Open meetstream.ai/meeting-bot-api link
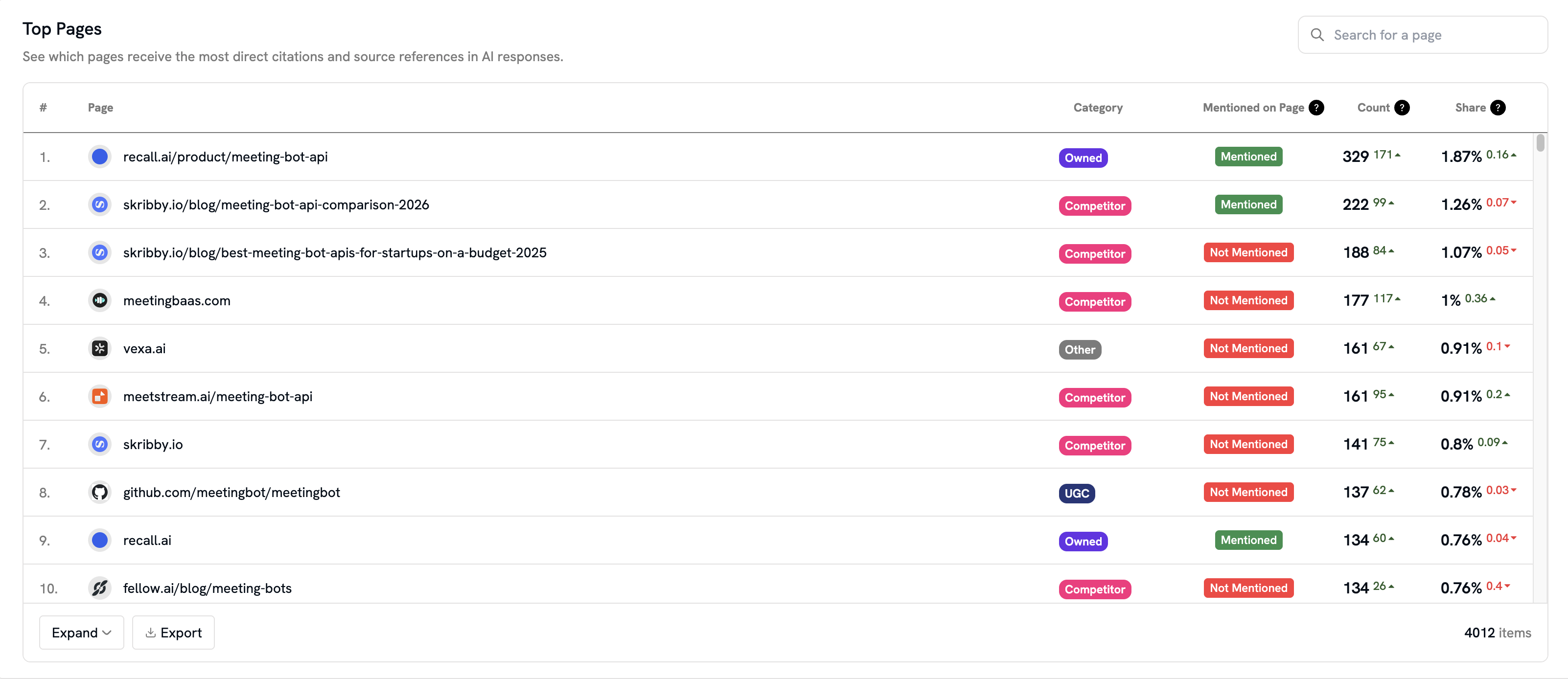 pyautogui.click(x=218, y=397)
